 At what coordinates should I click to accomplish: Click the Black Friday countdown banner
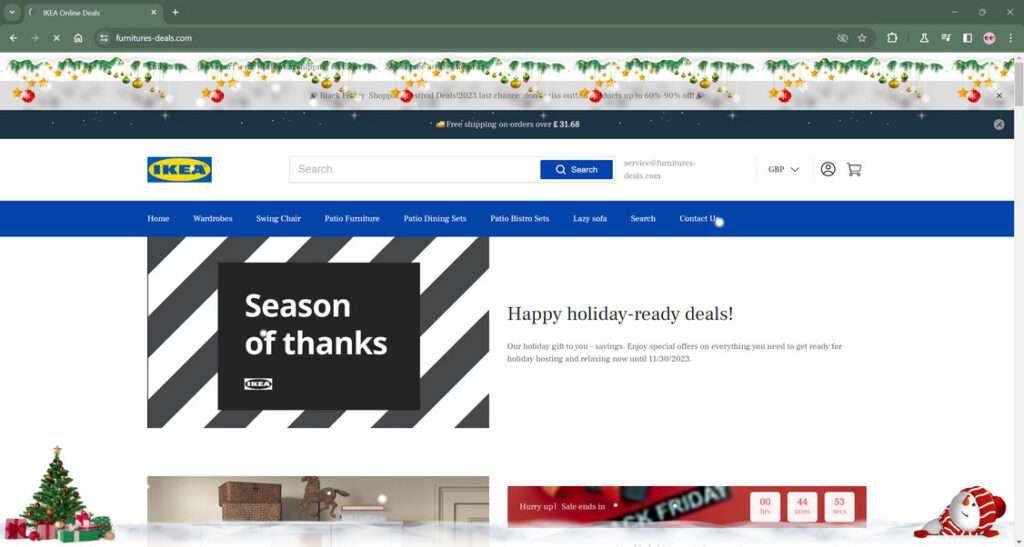tap(687, 507)
